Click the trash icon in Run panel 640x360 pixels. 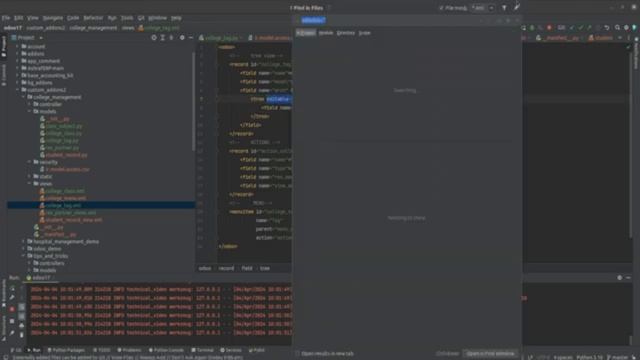(x=22, y=335)
